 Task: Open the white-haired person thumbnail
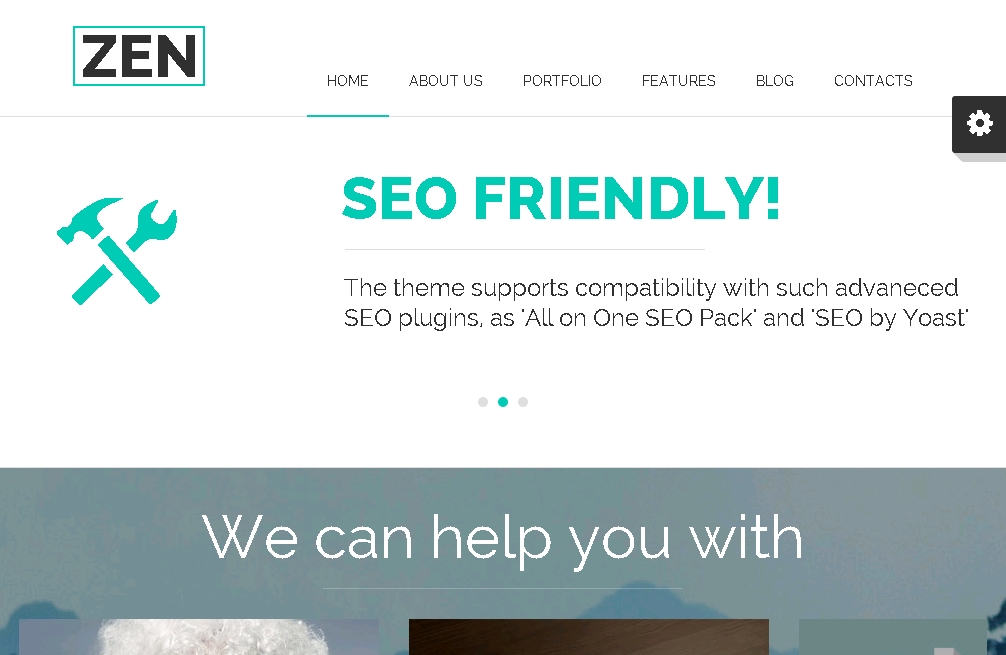199,637
